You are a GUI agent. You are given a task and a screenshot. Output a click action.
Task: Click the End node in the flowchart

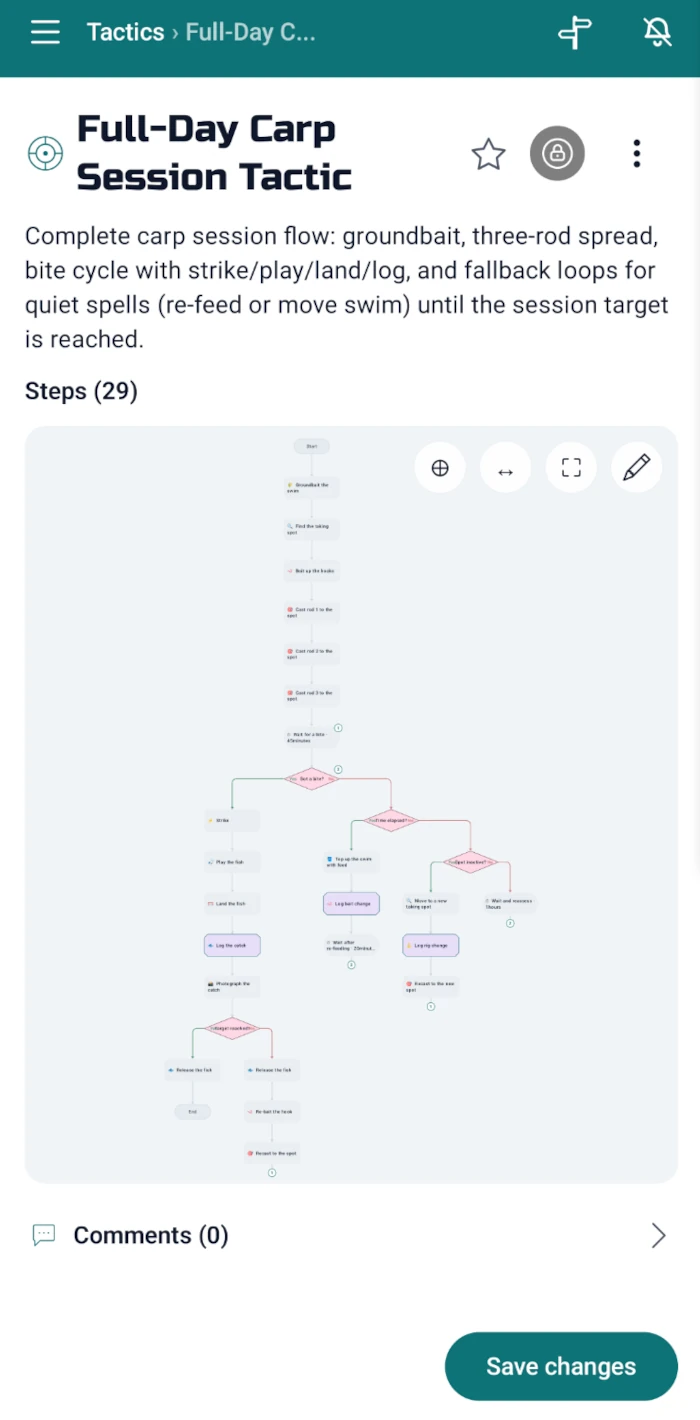coord(192,1111)
